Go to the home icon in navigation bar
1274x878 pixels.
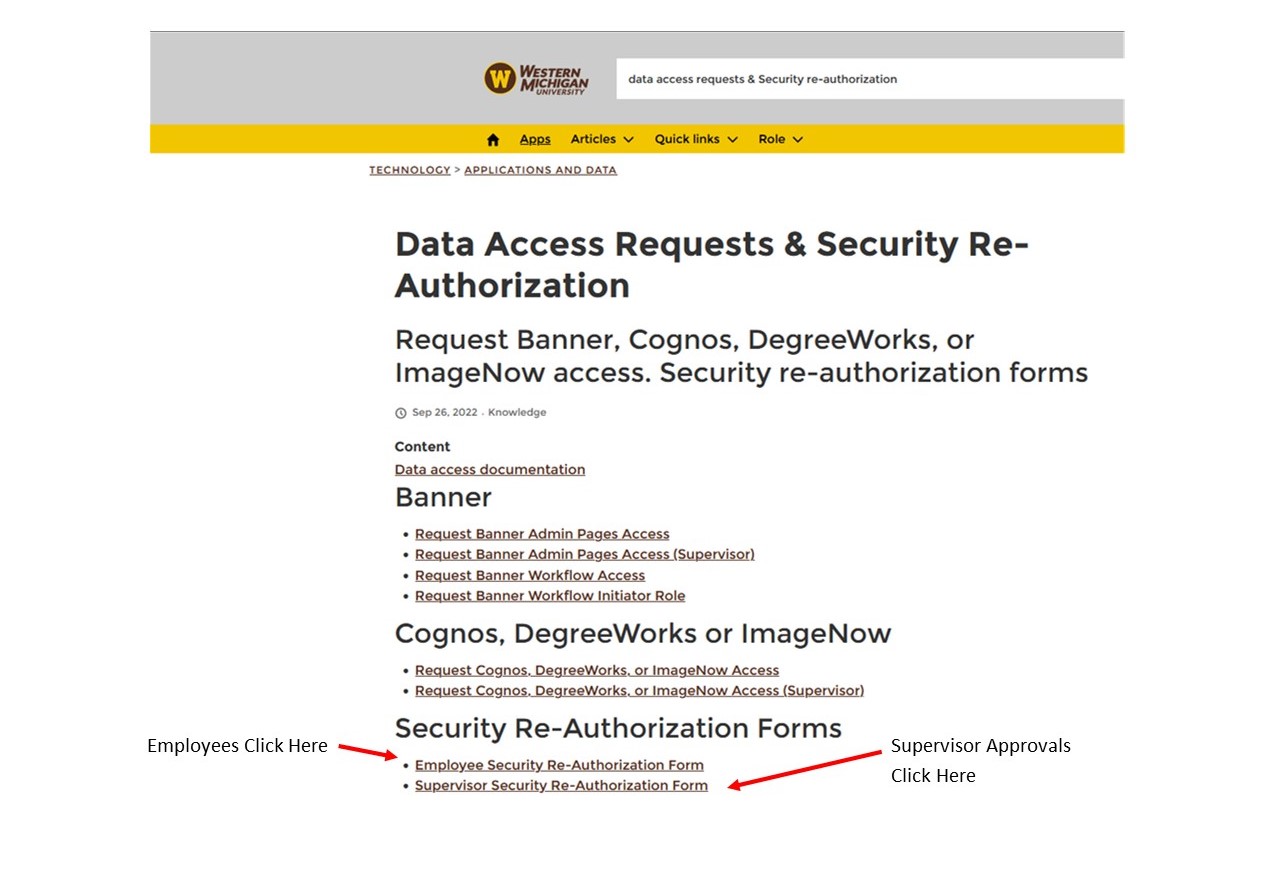(492, 140)
